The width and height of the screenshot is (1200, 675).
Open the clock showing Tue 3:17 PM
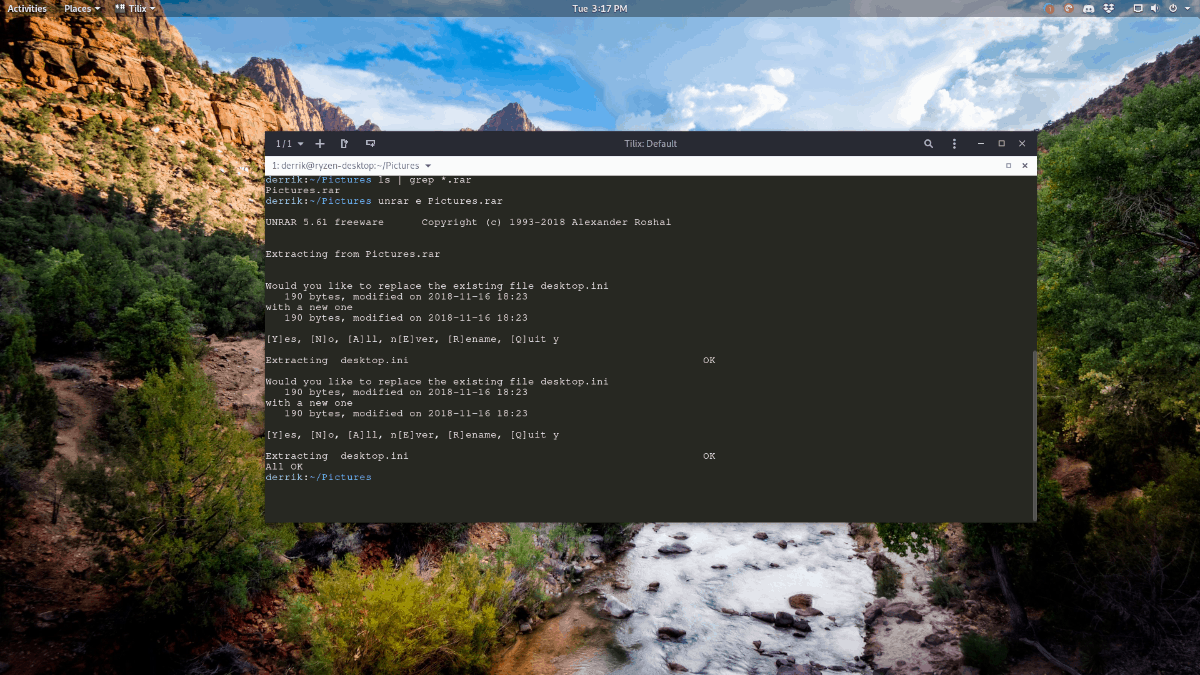600,8
